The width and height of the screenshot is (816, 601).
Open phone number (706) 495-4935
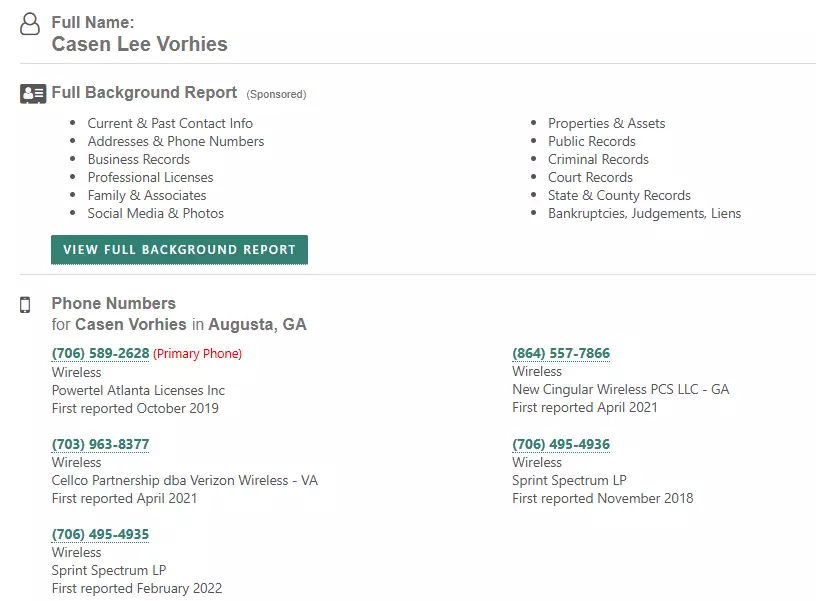click(x=100, y=534)
